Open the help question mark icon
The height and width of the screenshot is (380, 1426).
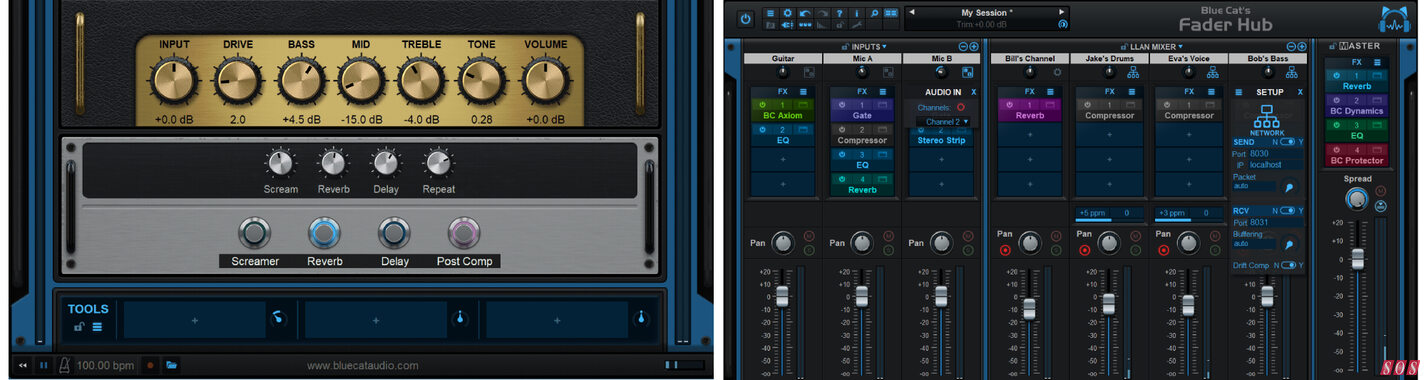tap(839, 13)
